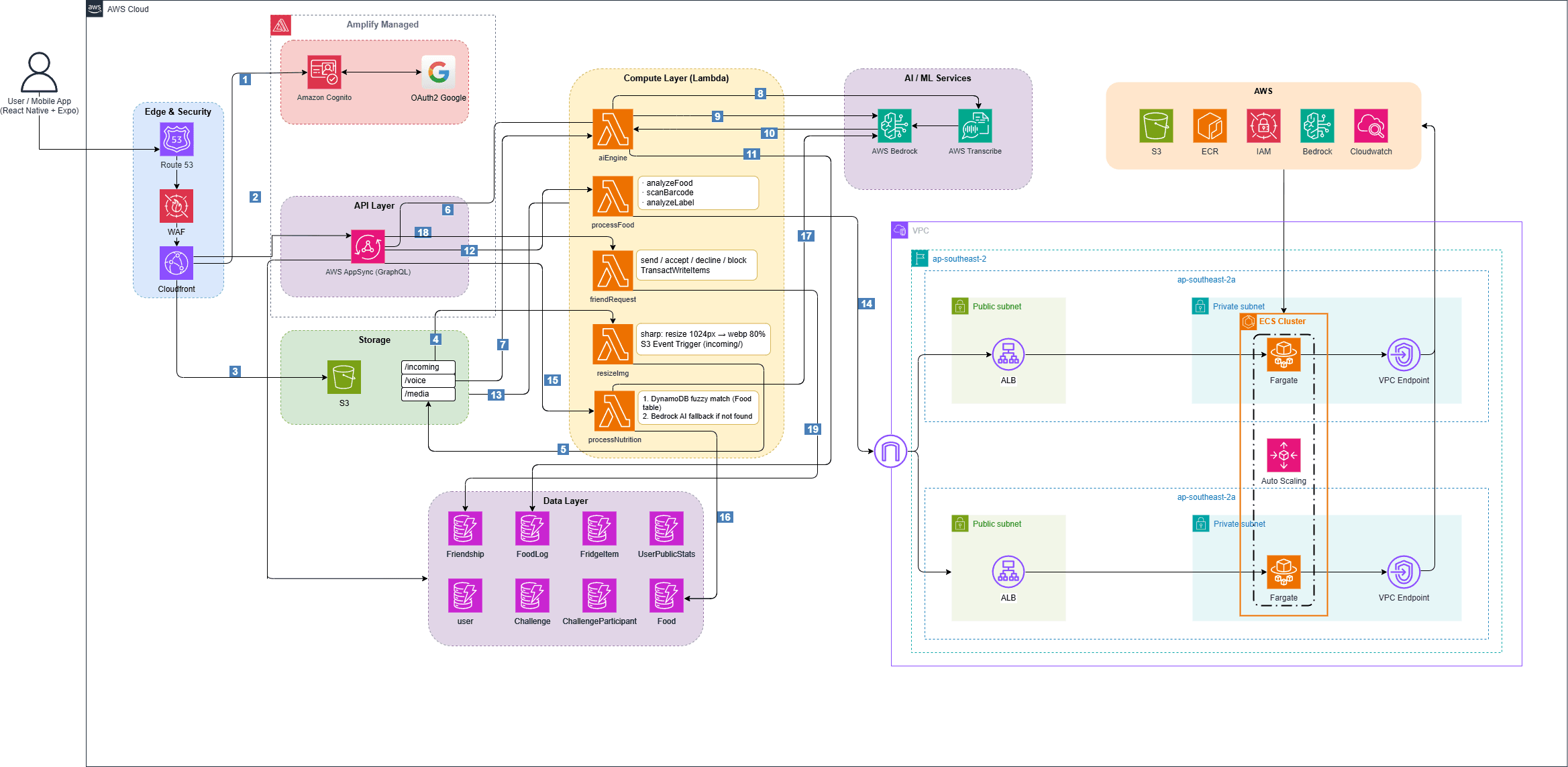Select the aiEngine Lambda icon
Image resolution: width=1568 pixels, height=767 pixels.
point(613,129)
